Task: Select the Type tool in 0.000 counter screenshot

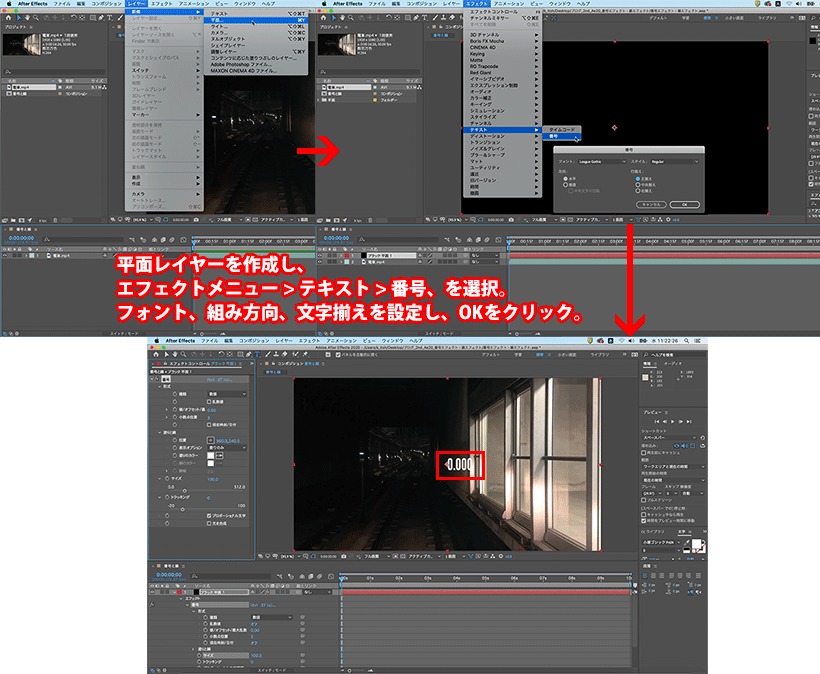Action: click(257, 355)
